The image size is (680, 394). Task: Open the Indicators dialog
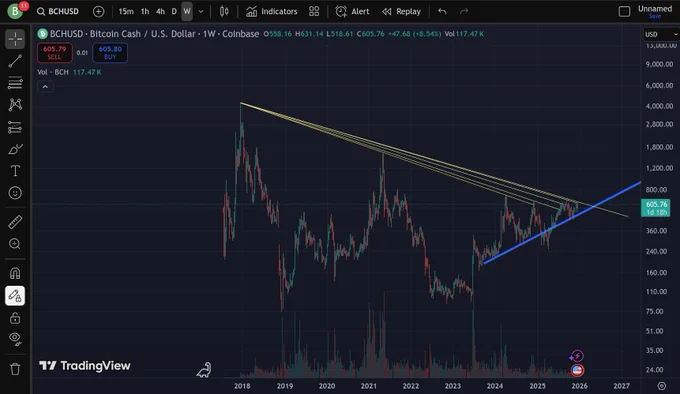[272, 12]
